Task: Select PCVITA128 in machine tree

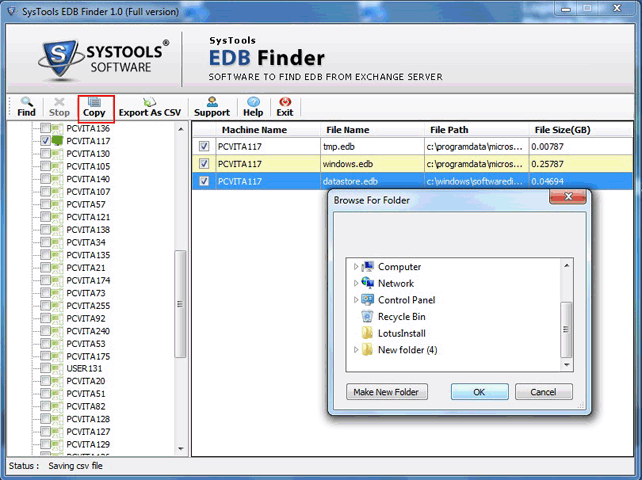Action: coord(88,419)
